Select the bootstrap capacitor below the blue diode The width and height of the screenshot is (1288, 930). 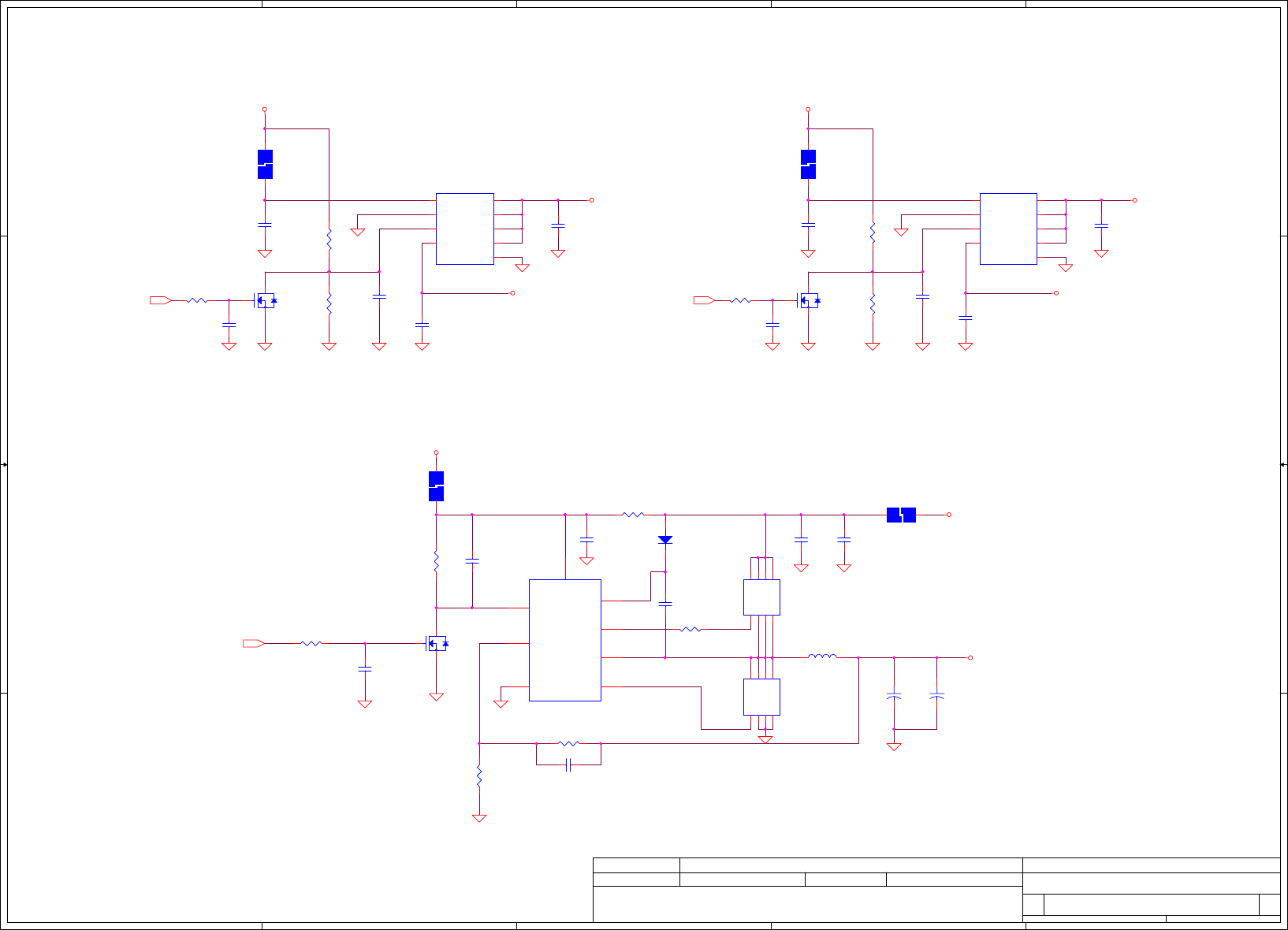coord(665,604)
